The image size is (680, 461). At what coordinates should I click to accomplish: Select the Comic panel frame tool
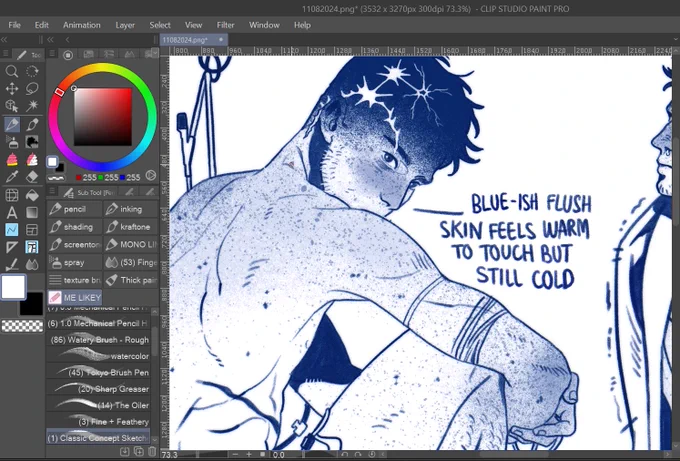pos(32,229)
